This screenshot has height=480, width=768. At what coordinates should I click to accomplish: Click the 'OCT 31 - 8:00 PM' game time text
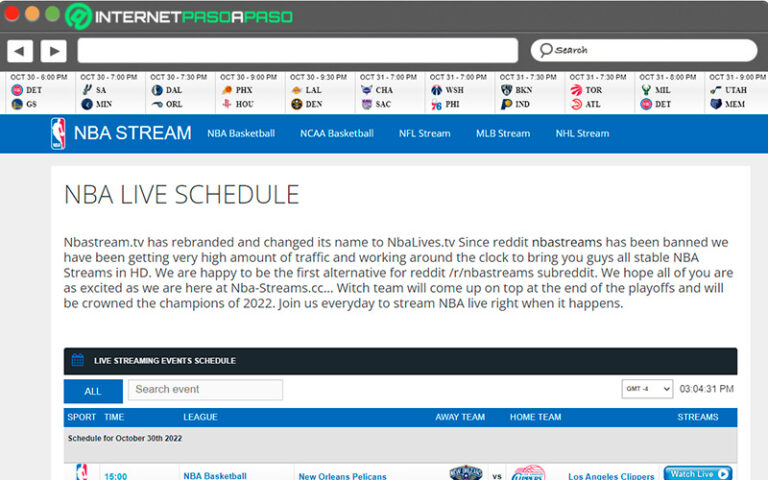pos(668,77)
